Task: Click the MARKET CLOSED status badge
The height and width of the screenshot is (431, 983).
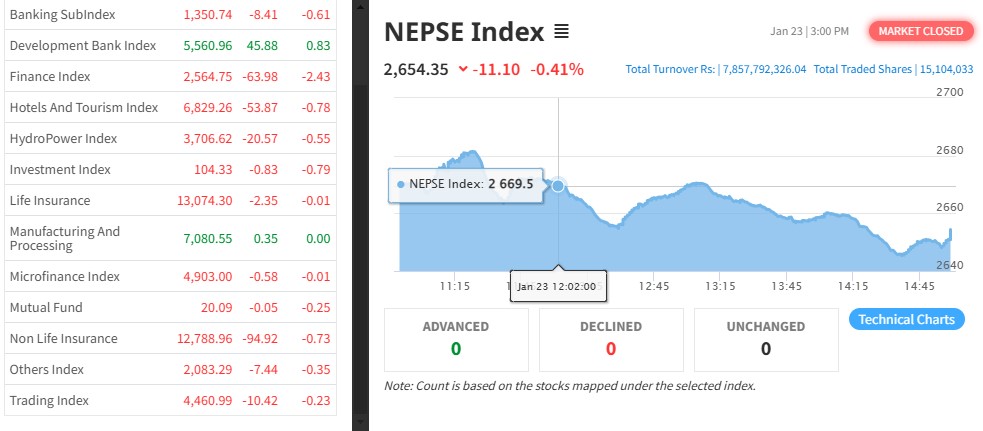Action: [921, 31]
